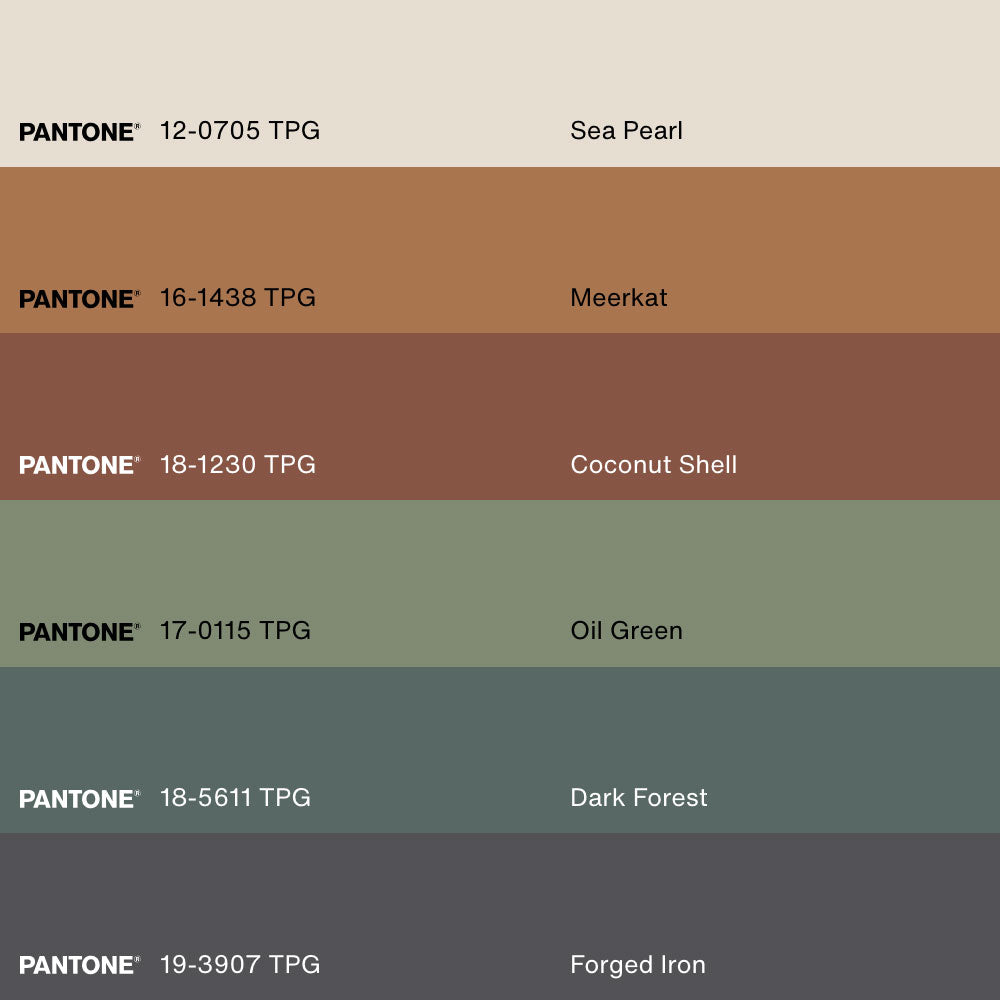Select the Coconut Shell name label
The height and width of the screenshot is (1000, 1000).
[x=653, y=465]
